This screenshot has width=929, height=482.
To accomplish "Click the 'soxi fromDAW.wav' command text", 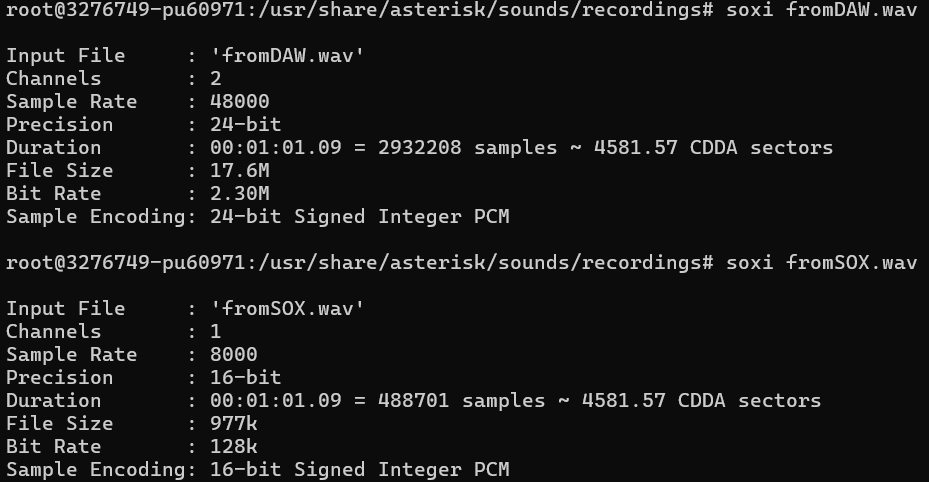I will coord(821,10).
